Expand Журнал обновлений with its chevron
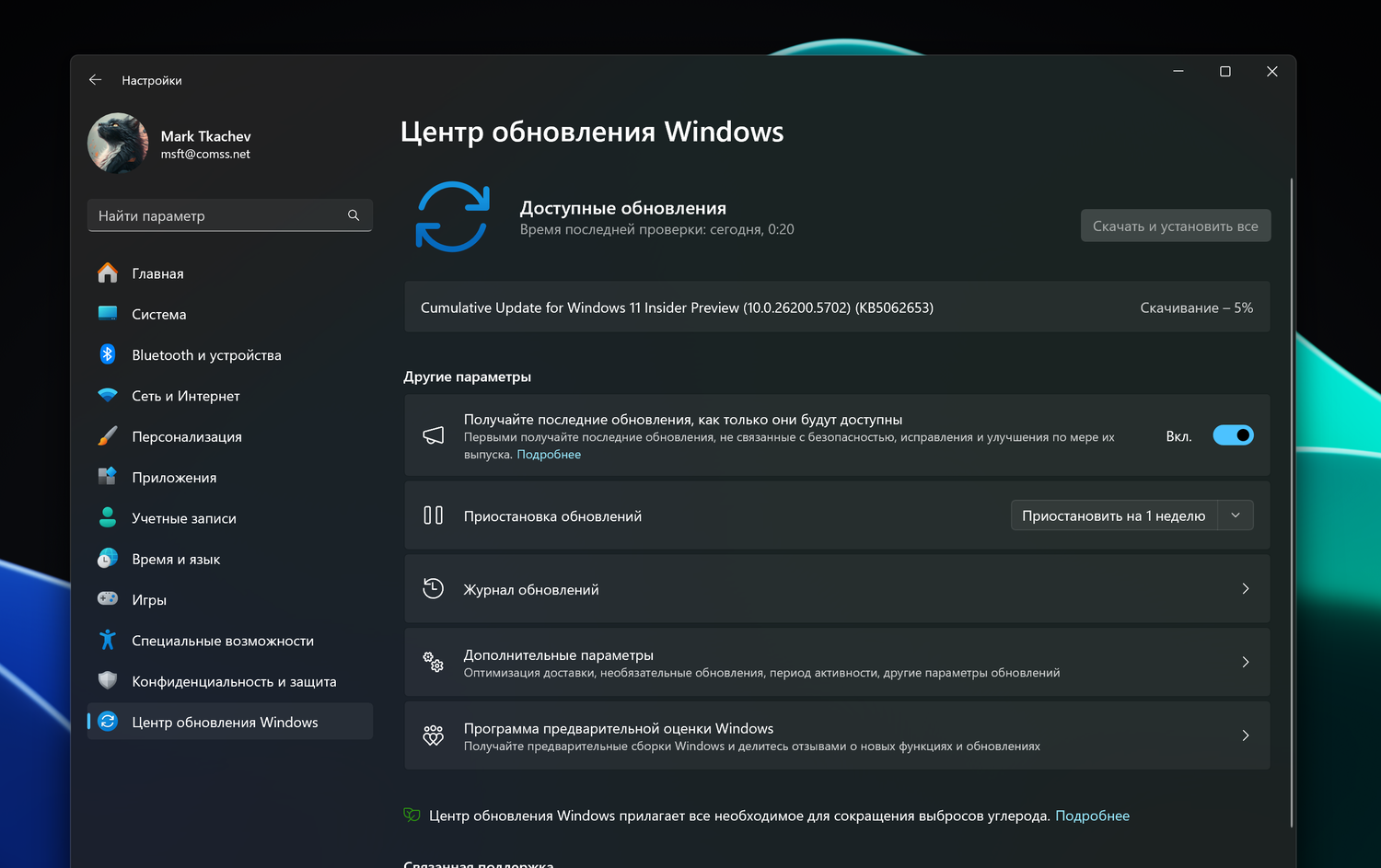This screenshot has height=868, width=1381. [x=1245, y=589]
